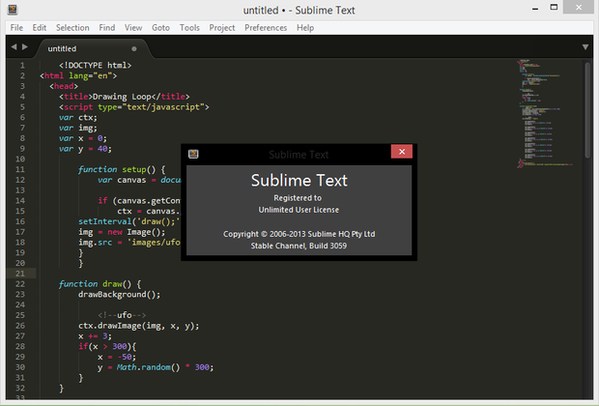
Task: Click the next tab right arrow
Action: click(25, 47)
